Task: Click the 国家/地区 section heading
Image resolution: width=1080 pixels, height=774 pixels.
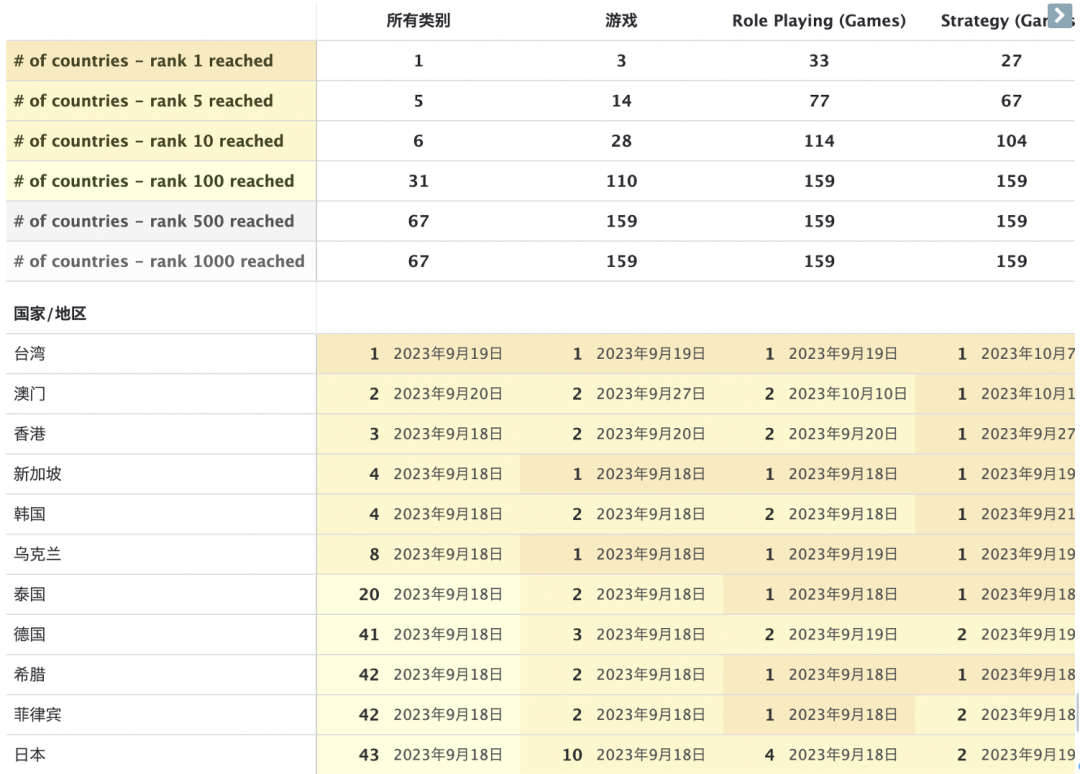Action: 50,314
